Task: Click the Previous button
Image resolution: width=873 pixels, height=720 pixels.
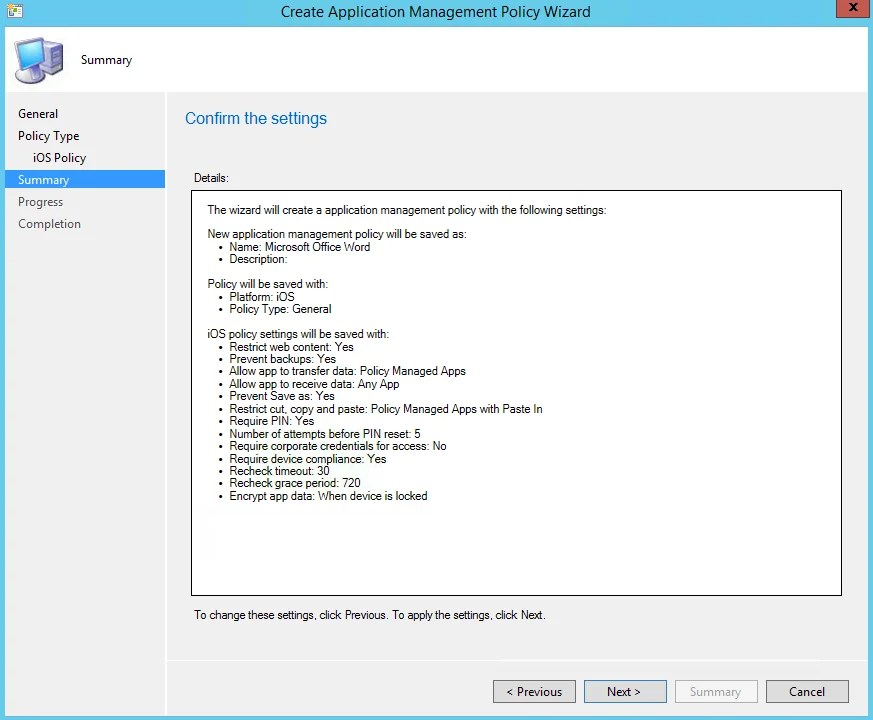Action: point(534,692)
